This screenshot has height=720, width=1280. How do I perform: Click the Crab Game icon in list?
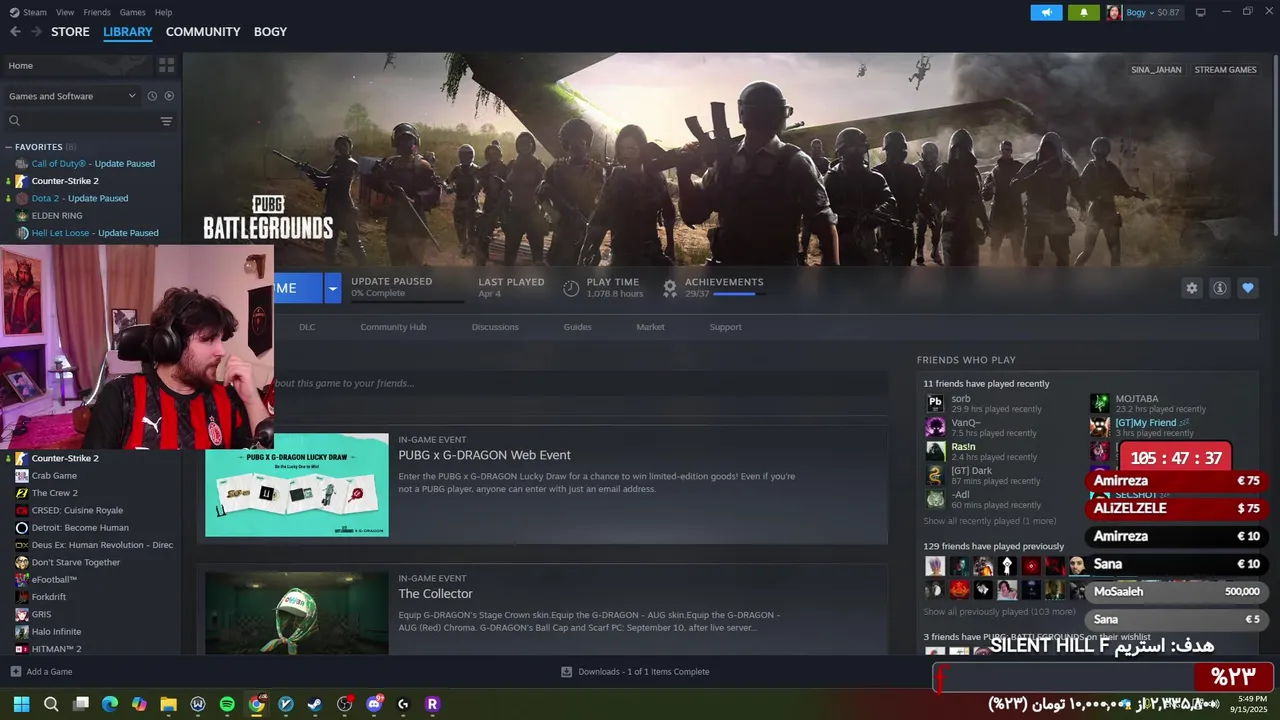pos(22,475)
